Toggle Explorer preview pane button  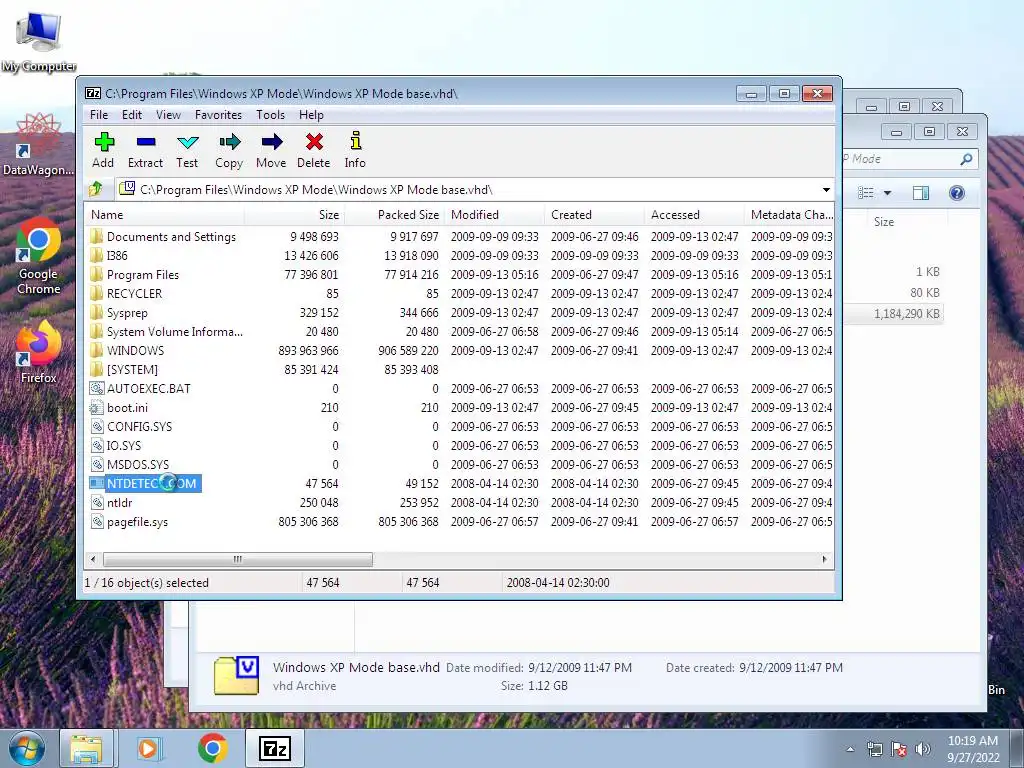coord(921,193)
